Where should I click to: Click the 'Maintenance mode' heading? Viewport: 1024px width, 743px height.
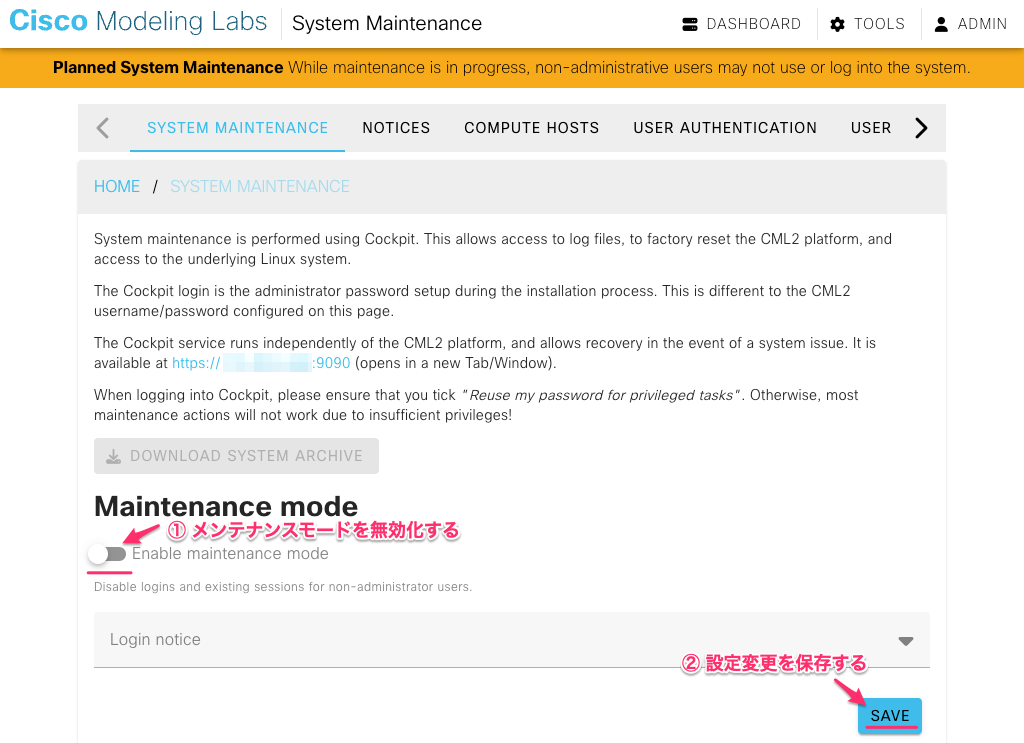[x=226, y=506]
